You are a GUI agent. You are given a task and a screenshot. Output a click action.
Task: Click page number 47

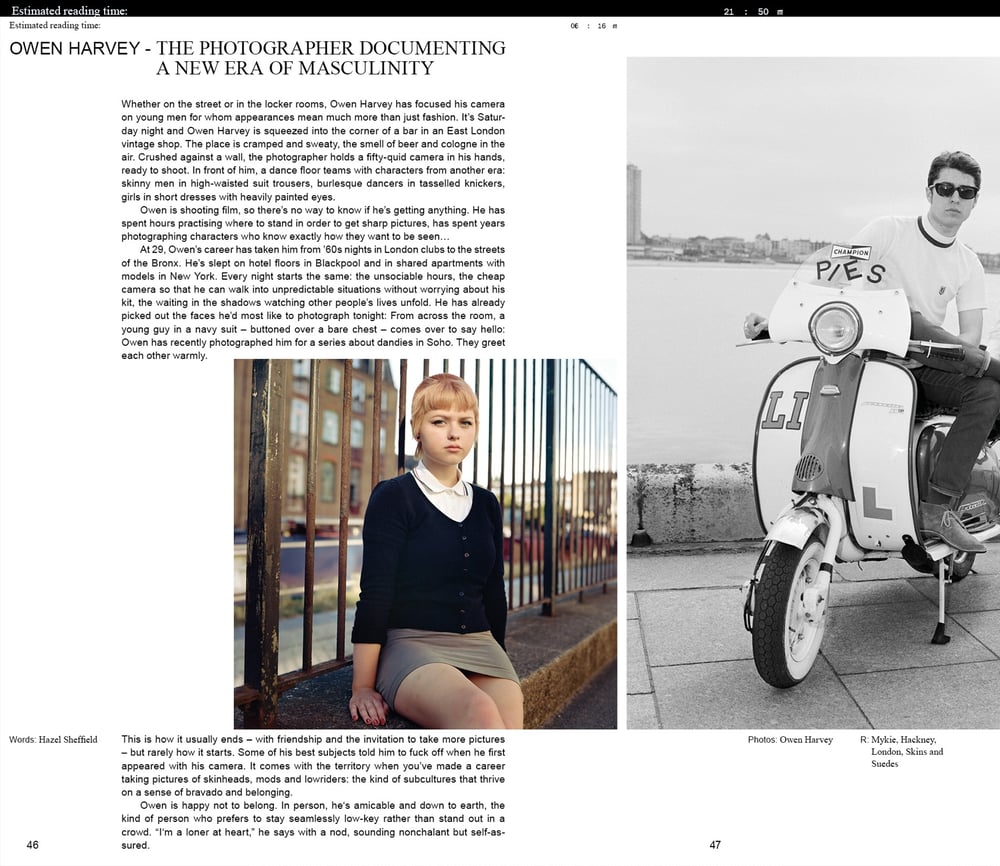point(715,845)
